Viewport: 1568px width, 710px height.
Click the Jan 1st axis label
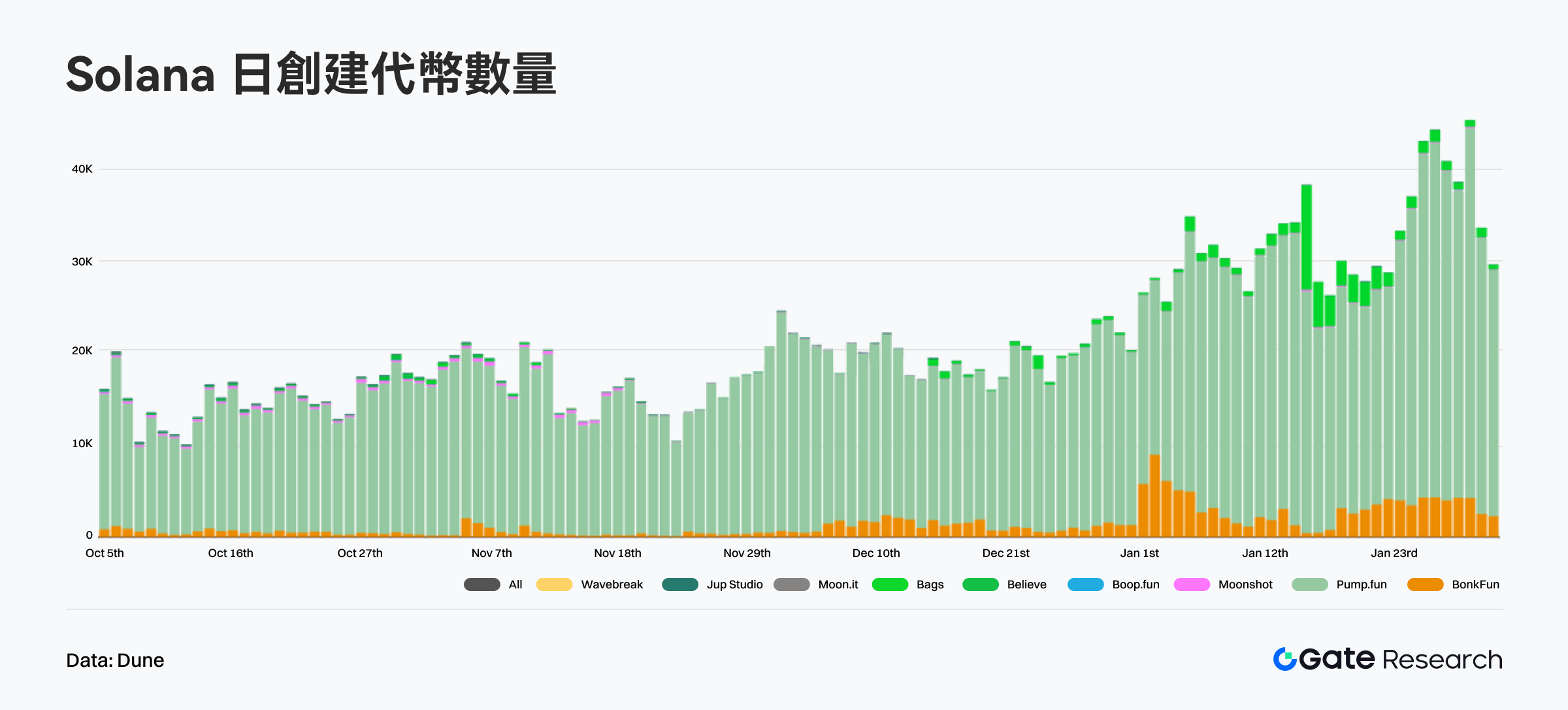pyautogui.click(x=1139, y=553)
